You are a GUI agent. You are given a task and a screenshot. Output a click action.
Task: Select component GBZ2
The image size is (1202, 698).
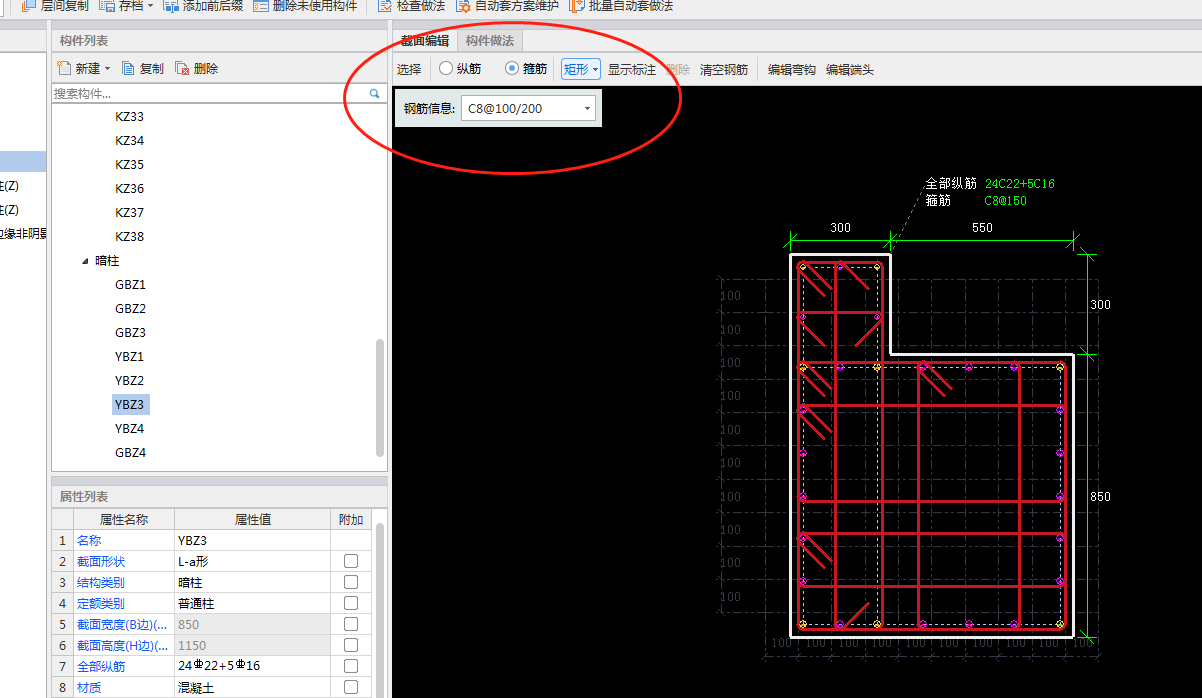(x=130, y=309)
